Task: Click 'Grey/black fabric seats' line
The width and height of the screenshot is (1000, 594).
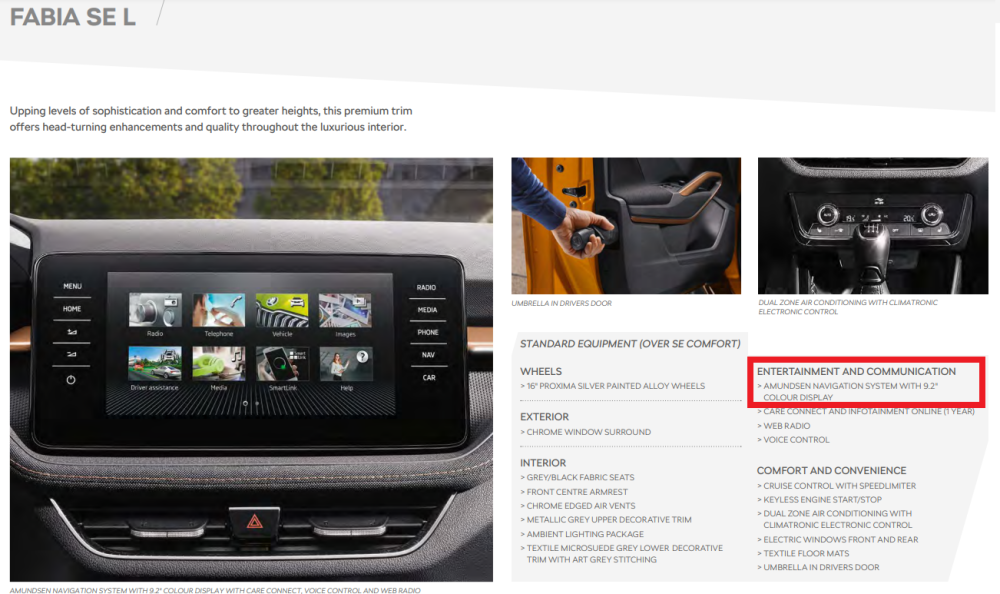Action: tap(577, 477)
